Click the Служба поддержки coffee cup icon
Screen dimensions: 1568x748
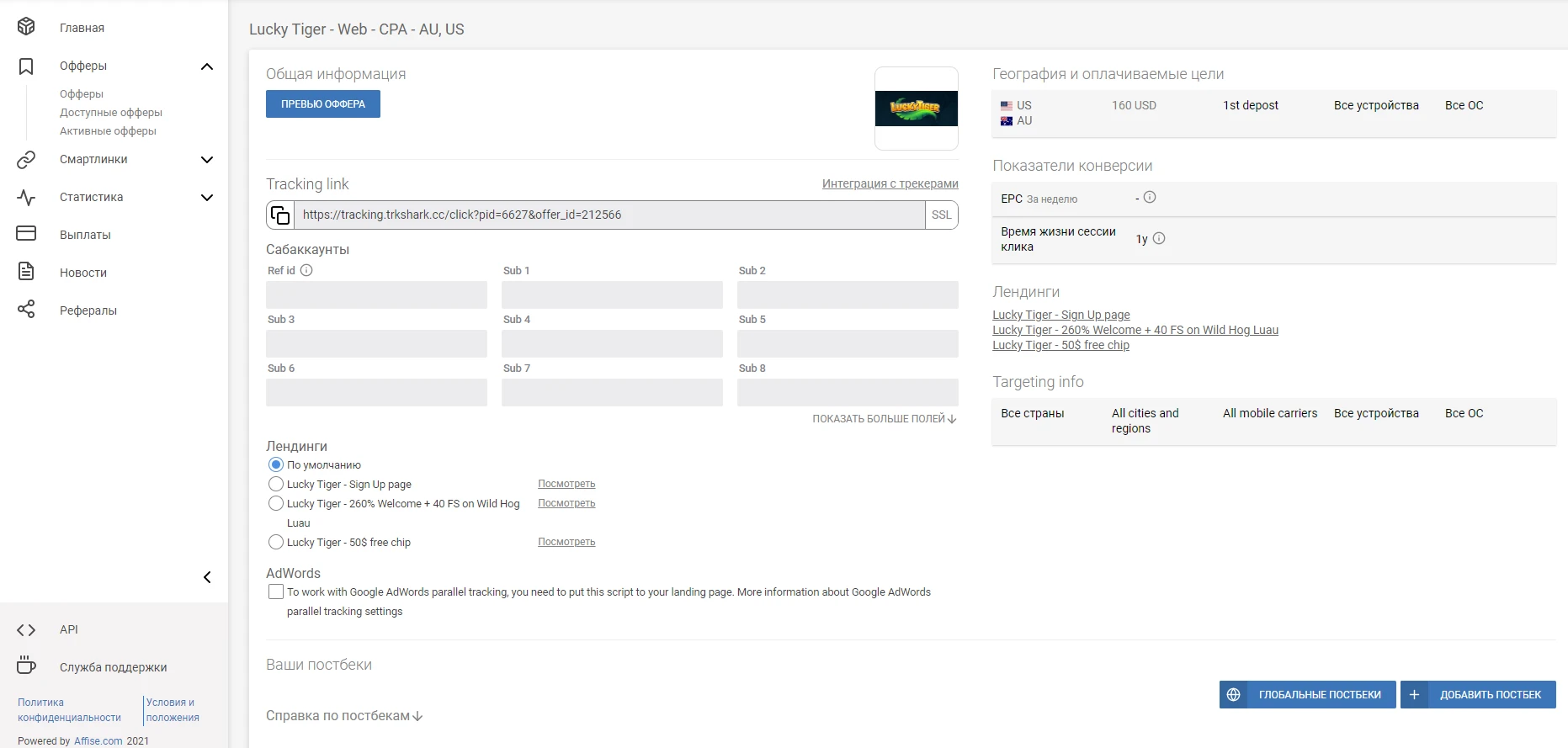click(x=26, y=666)
